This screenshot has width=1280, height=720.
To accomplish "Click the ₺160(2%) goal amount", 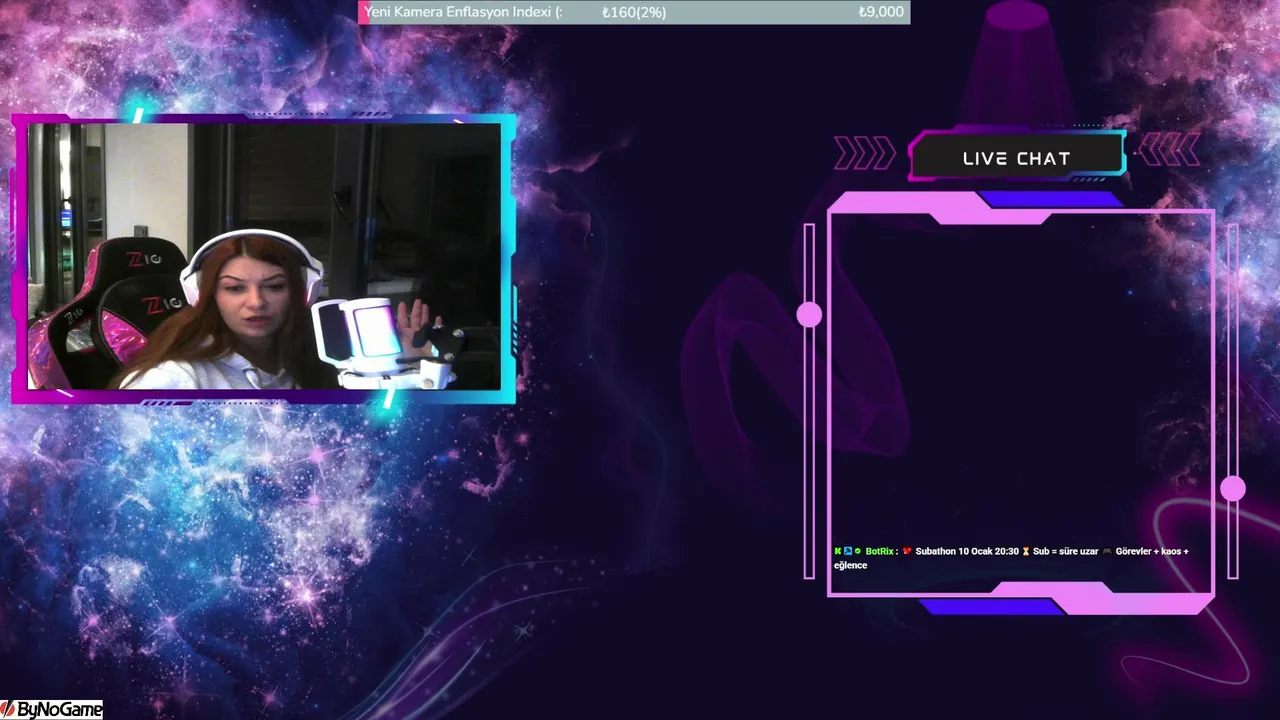I will 634,12.
